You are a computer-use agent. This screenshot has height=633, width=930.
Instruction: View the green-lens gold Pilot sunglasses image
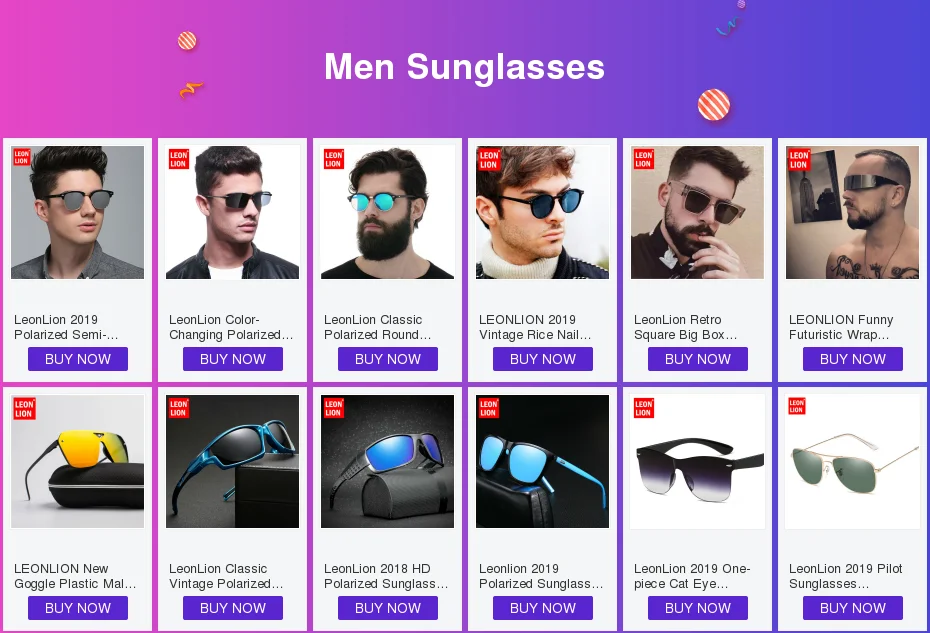coord(852,462)
